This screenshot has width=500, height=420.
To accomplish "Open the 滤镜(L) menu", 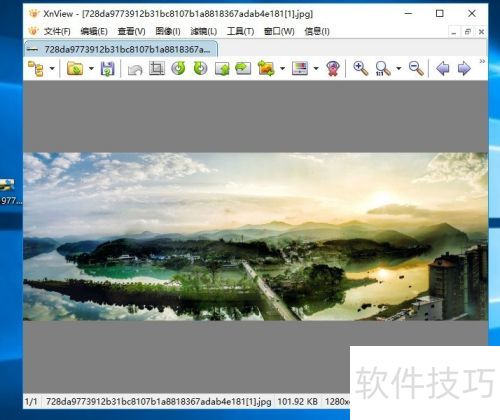I will tap(204, 31).
